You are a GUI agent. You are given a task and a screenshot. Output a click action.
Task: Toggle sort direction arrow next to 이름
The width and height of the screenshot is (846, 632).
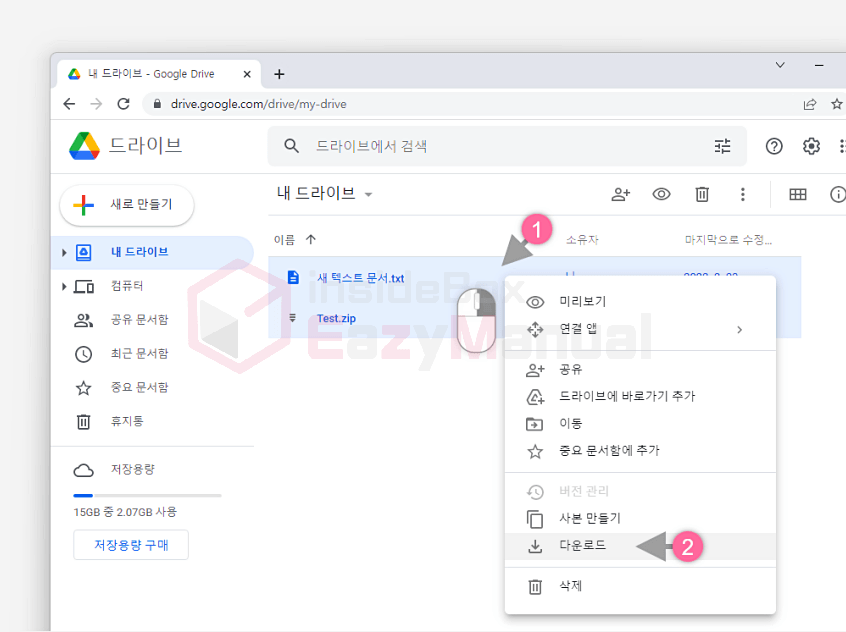311,239
